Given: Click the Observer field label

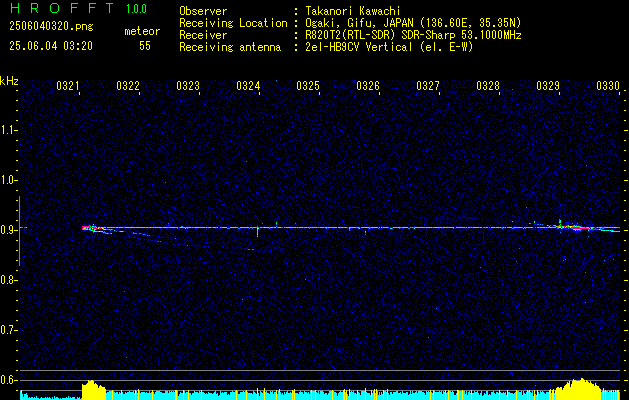Looking at the screenshot, I should pos(203,11).
